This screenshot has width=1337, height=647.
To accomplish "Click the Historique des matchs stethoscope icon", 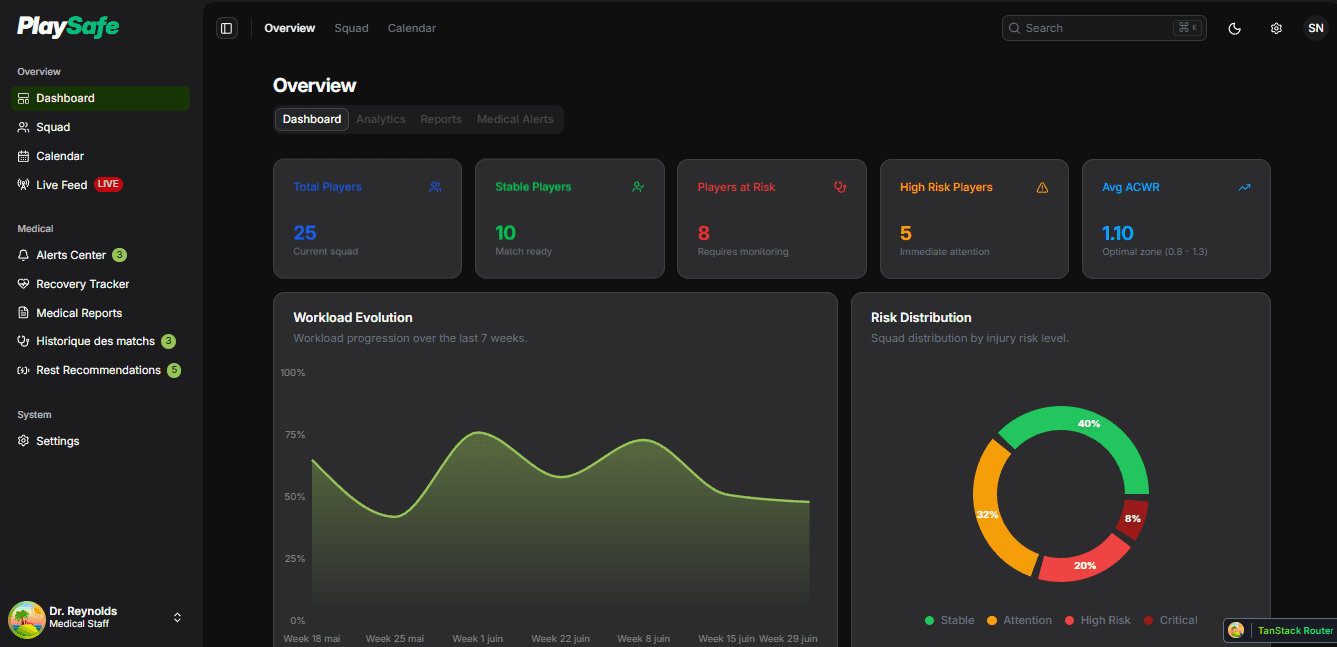I will (24, 341).
